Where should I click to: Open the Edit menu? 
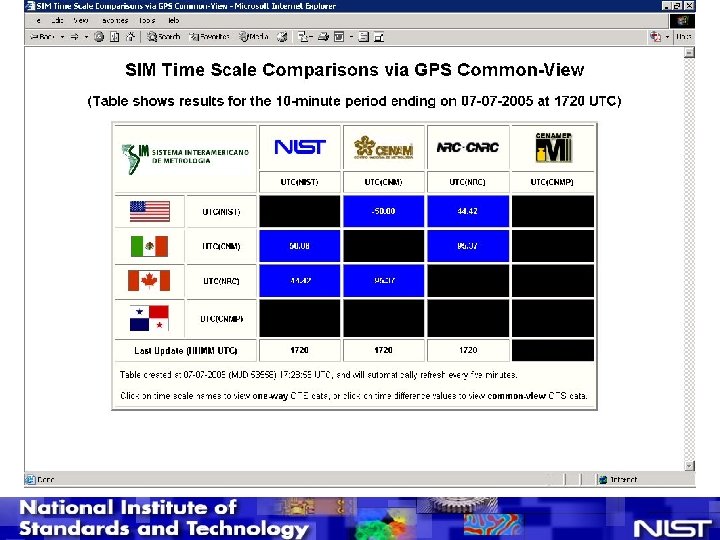point(57,21)
